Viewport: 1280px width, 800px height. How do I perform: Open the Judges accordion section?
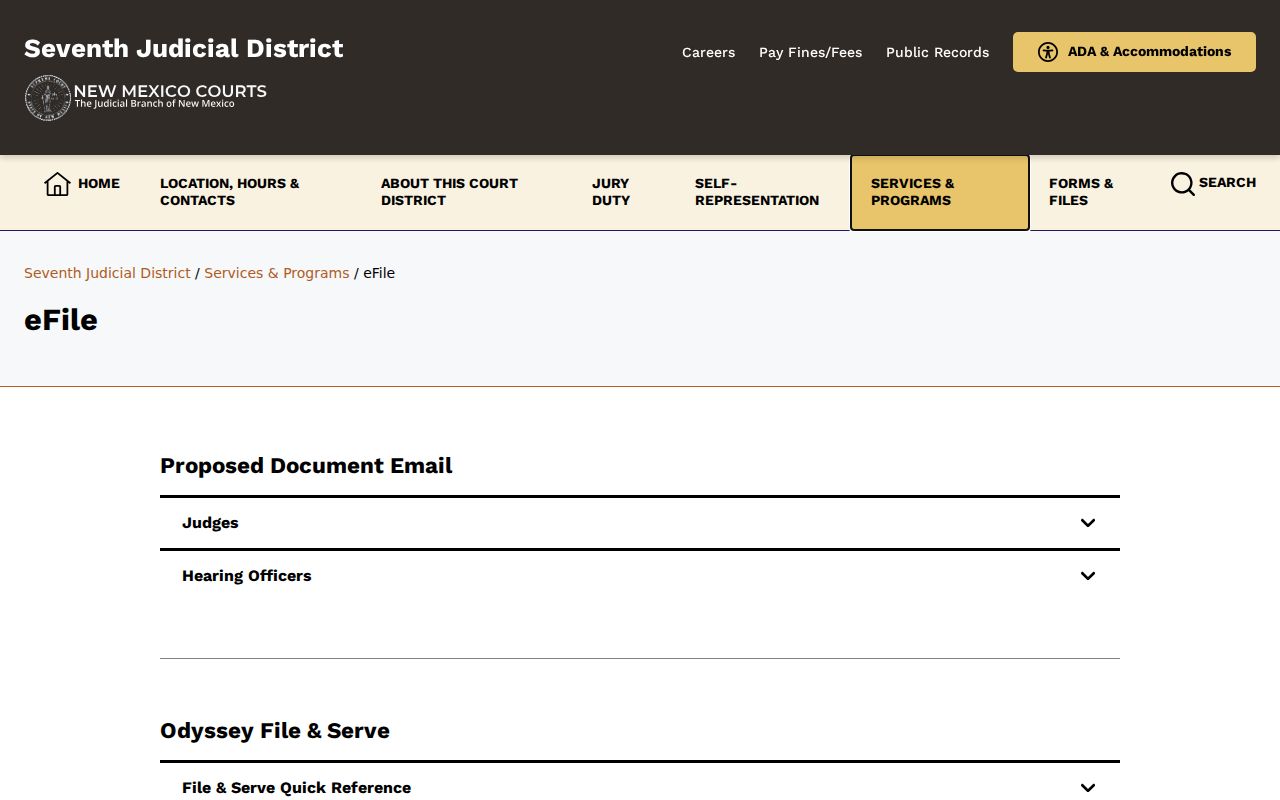[640, 523]
